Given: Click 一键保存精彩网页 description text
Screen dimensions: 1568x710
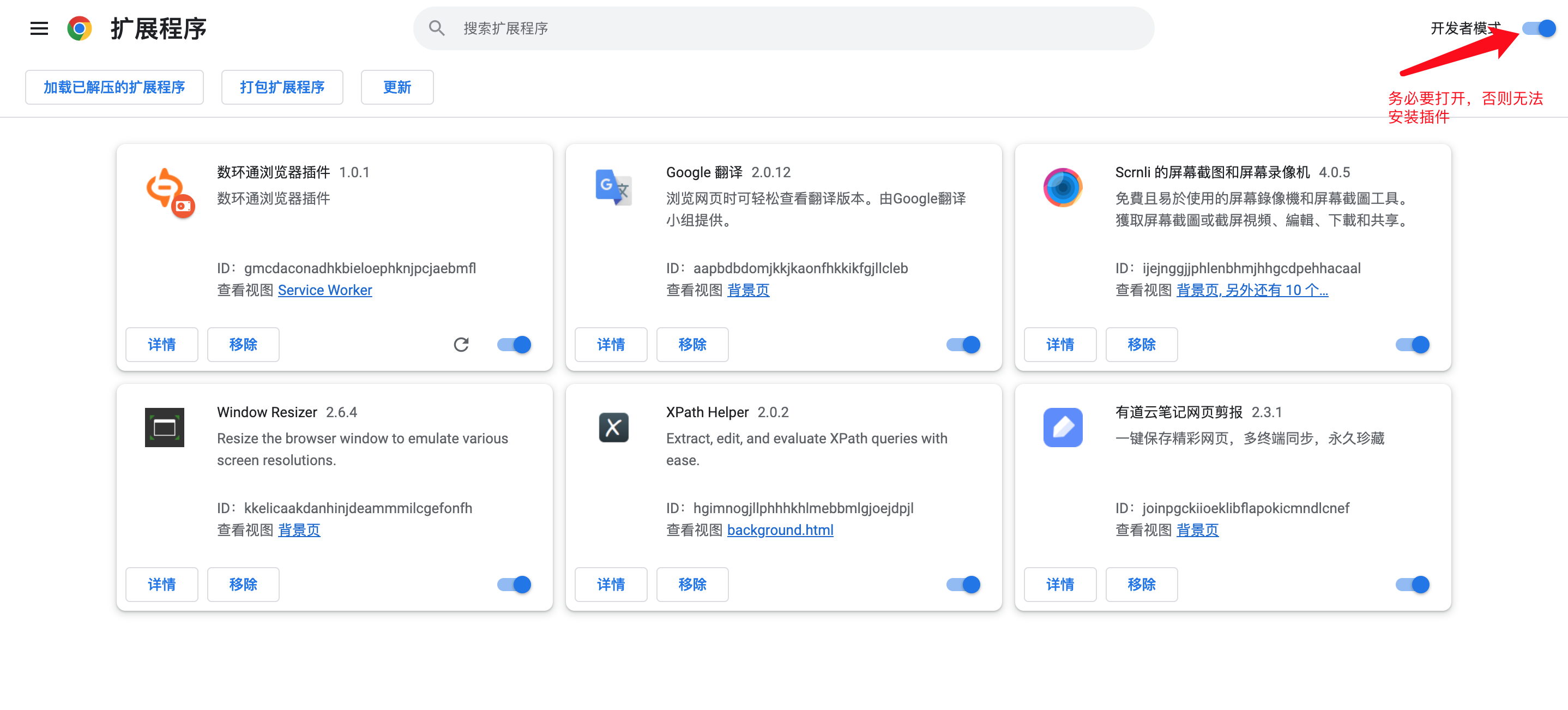Looking at the screenshot, I should 1250,438.
